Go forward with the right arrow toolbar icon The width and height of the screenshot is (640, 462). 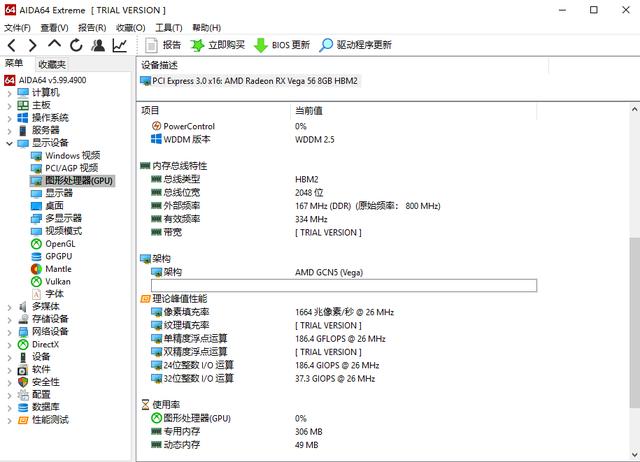33,45
